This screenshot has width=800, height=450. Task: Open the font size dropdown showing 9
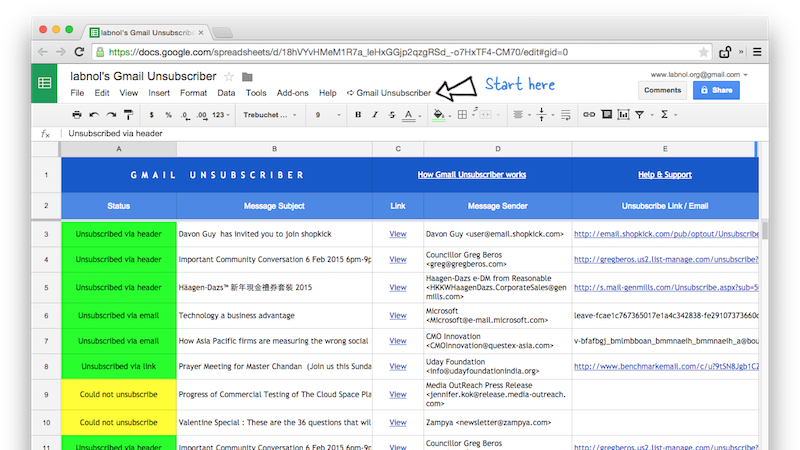(327, 115)
